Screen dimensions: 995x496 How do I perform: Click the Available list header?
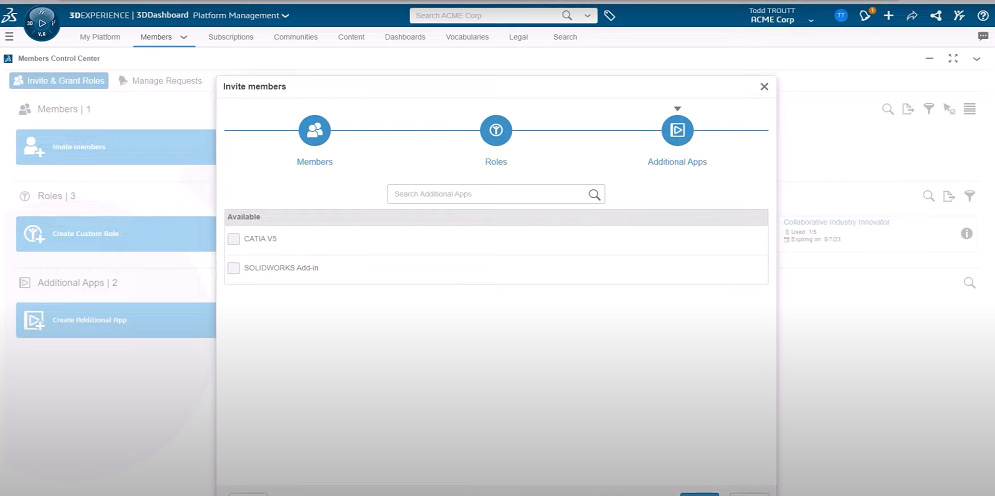pos(496,217)
